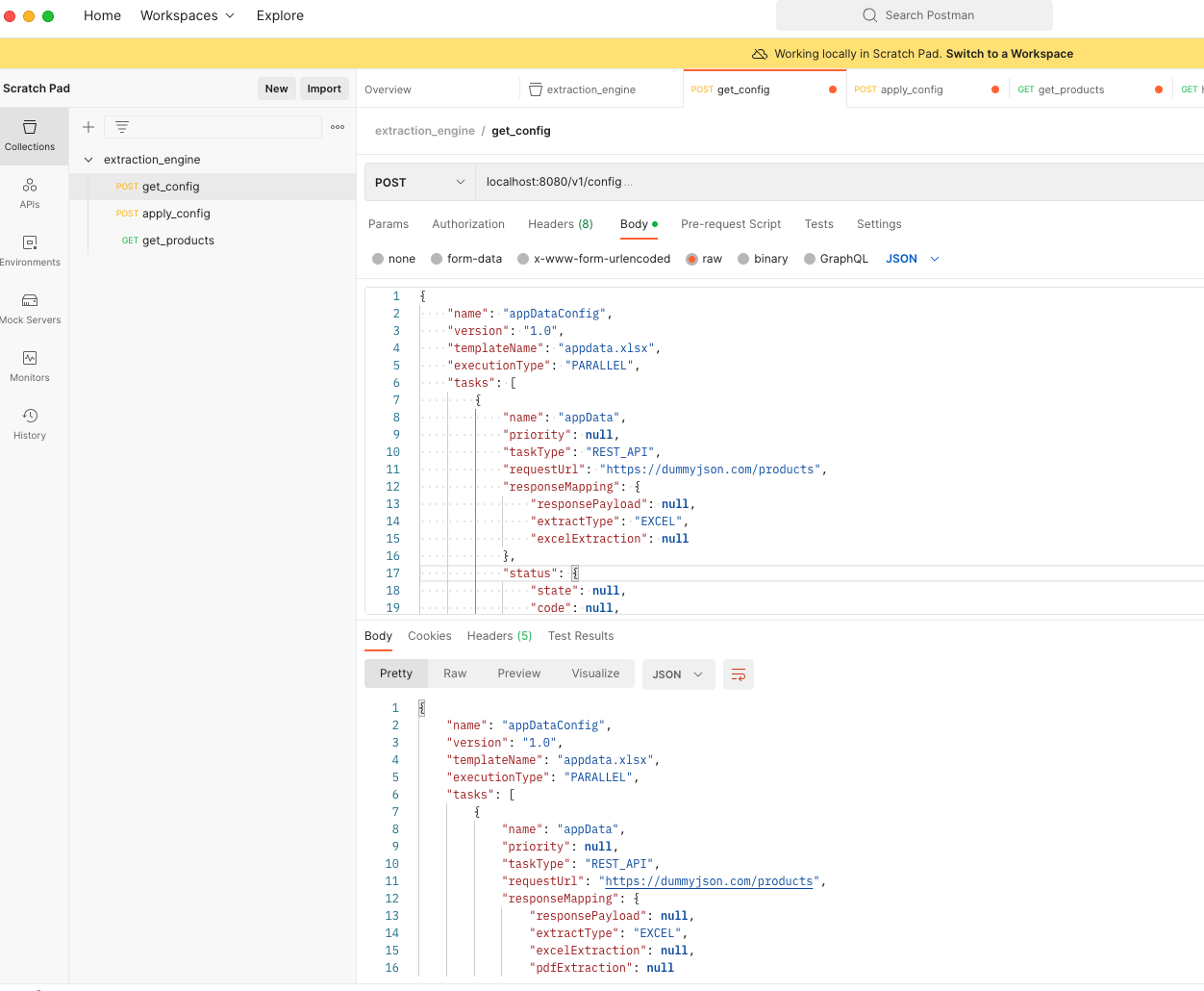Select x-www-form-urlencoded body type
The image size is (1204, 991).
[523, 259]
